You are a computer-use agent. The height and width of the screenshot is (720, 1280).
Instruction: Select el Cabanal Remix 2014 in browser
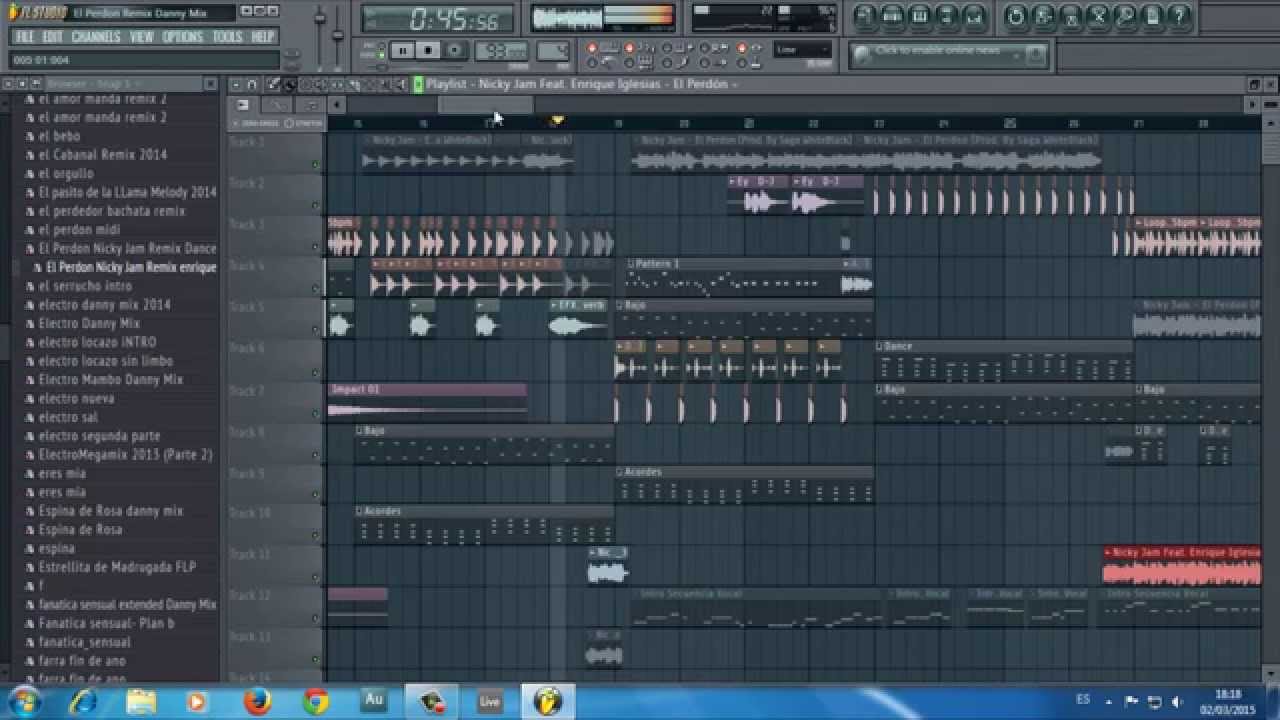coord(102,155)
